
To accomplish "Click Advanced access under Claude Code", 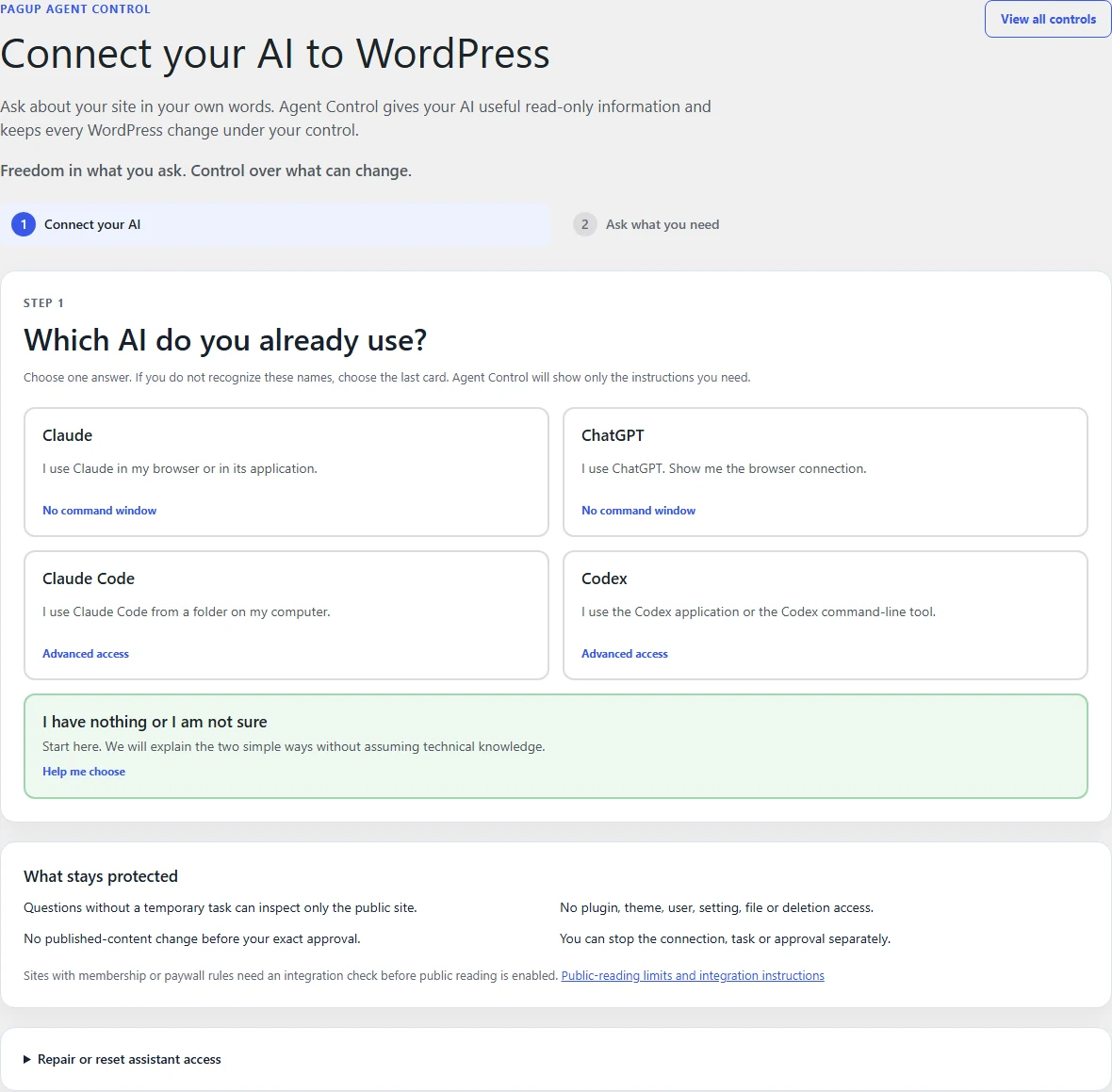I will [86, 654].
